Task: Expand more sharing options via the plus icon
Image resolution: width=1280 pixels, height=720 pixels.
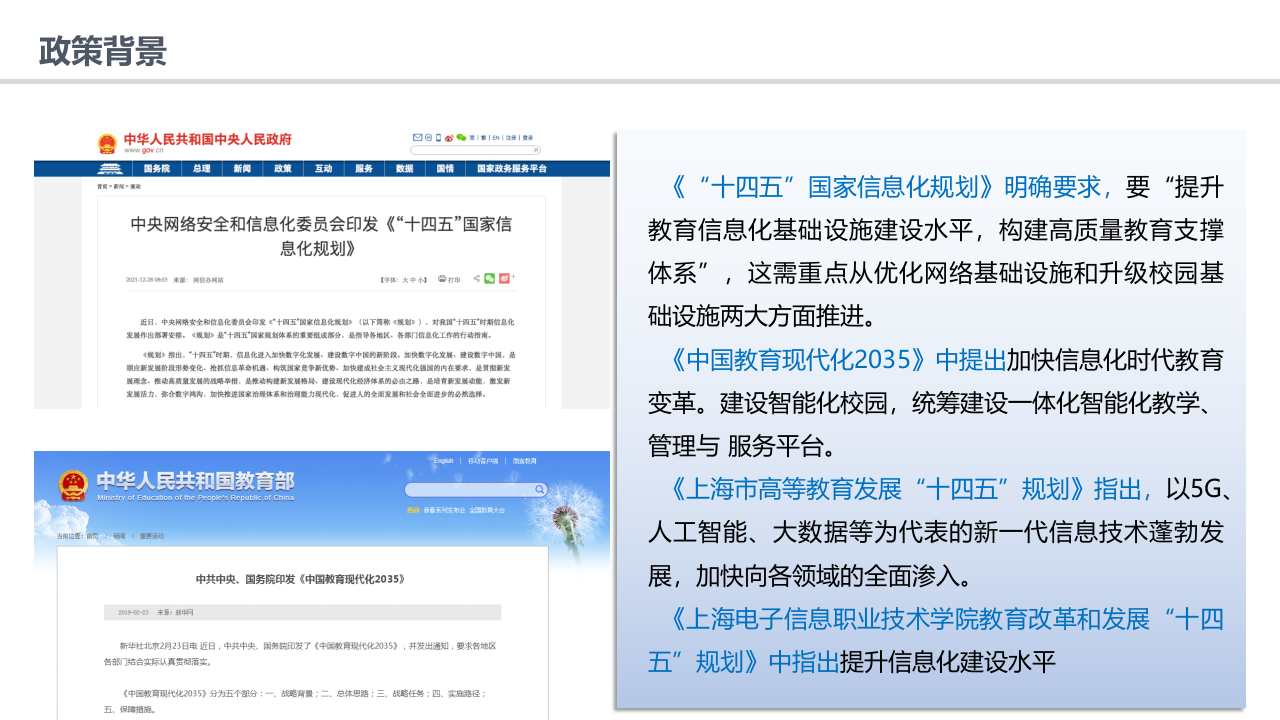Action: click(x=513, y=278)
